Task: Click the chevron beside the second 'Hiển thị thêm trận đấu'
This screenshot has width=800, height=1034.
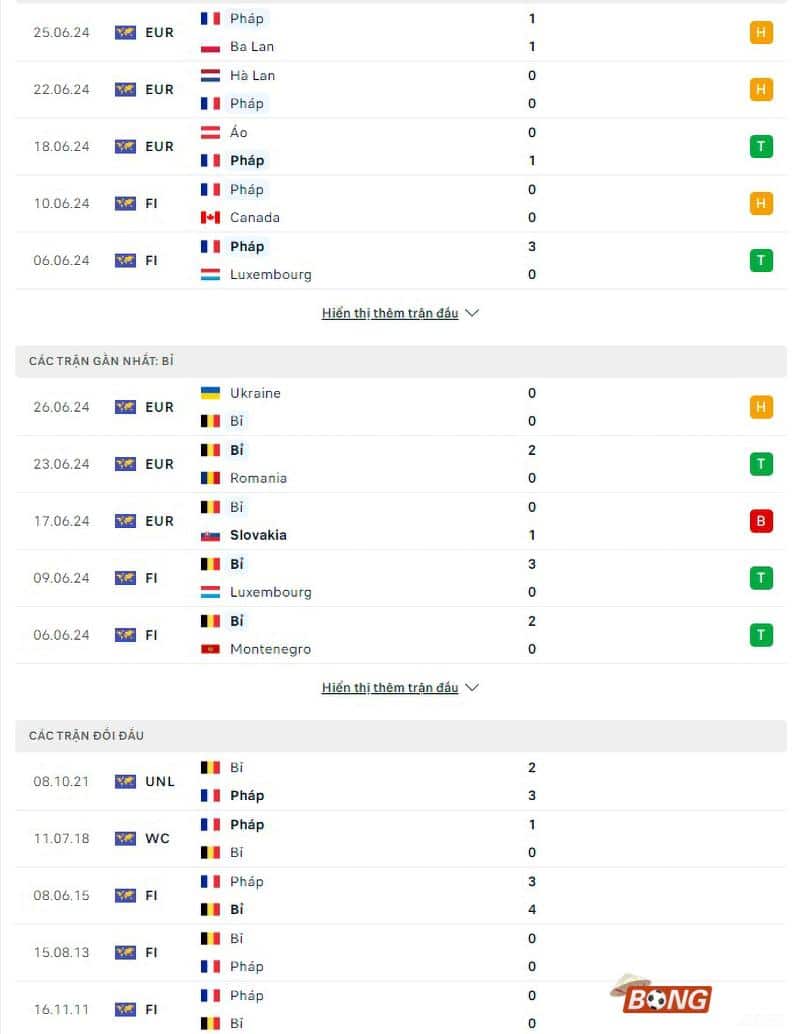Action: tap(473, 688)
